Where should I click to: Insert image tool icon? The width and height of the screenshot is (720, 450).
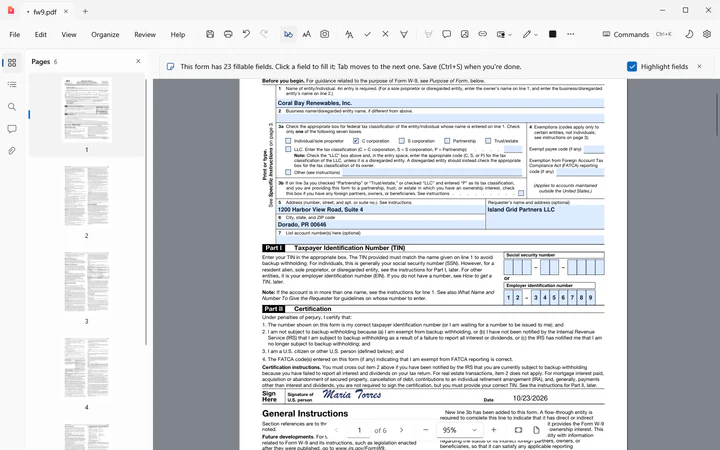pos(465,34)
